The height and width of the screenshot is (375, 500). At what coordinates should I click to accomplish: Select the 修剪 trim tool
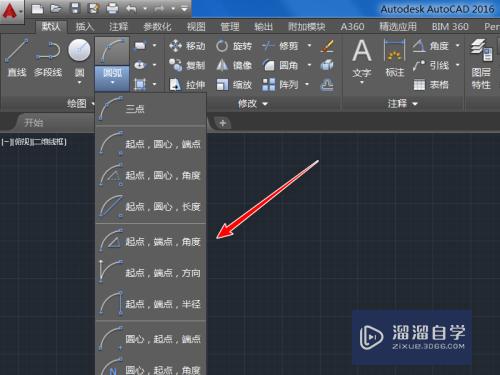point(280,46)
